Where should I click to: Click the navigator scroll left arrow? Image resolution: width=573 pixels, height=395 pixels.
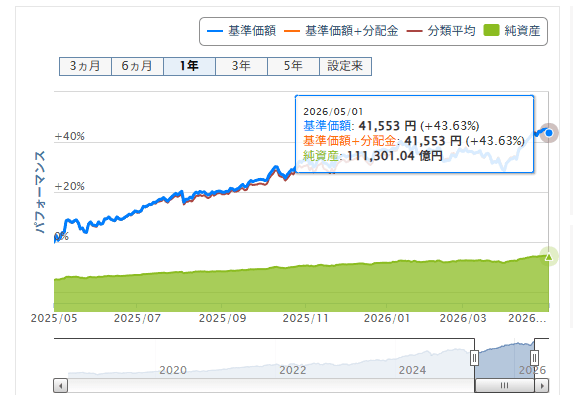[61, 385]
